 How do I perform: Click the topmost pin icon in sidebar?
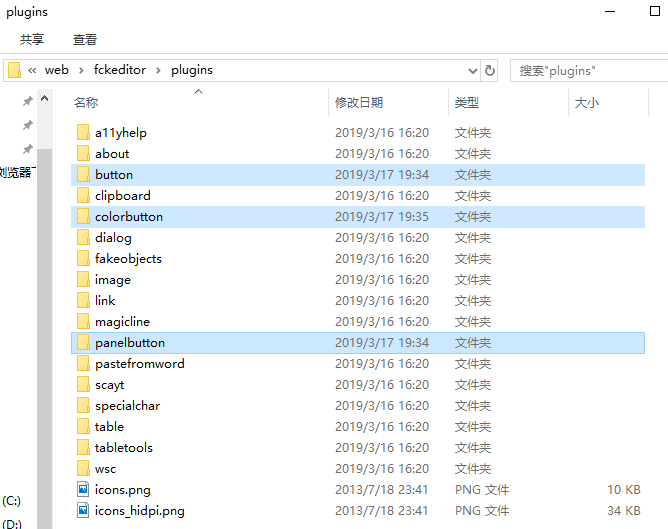pyautogui.click(x=28, y=101)
